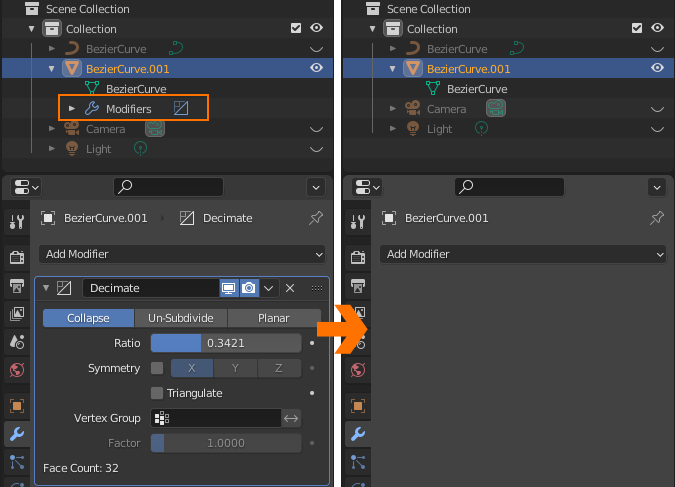Click Decimate icon in left properties breadcrumb
This screenshot has height=487, width=675.
coord(186,218)
